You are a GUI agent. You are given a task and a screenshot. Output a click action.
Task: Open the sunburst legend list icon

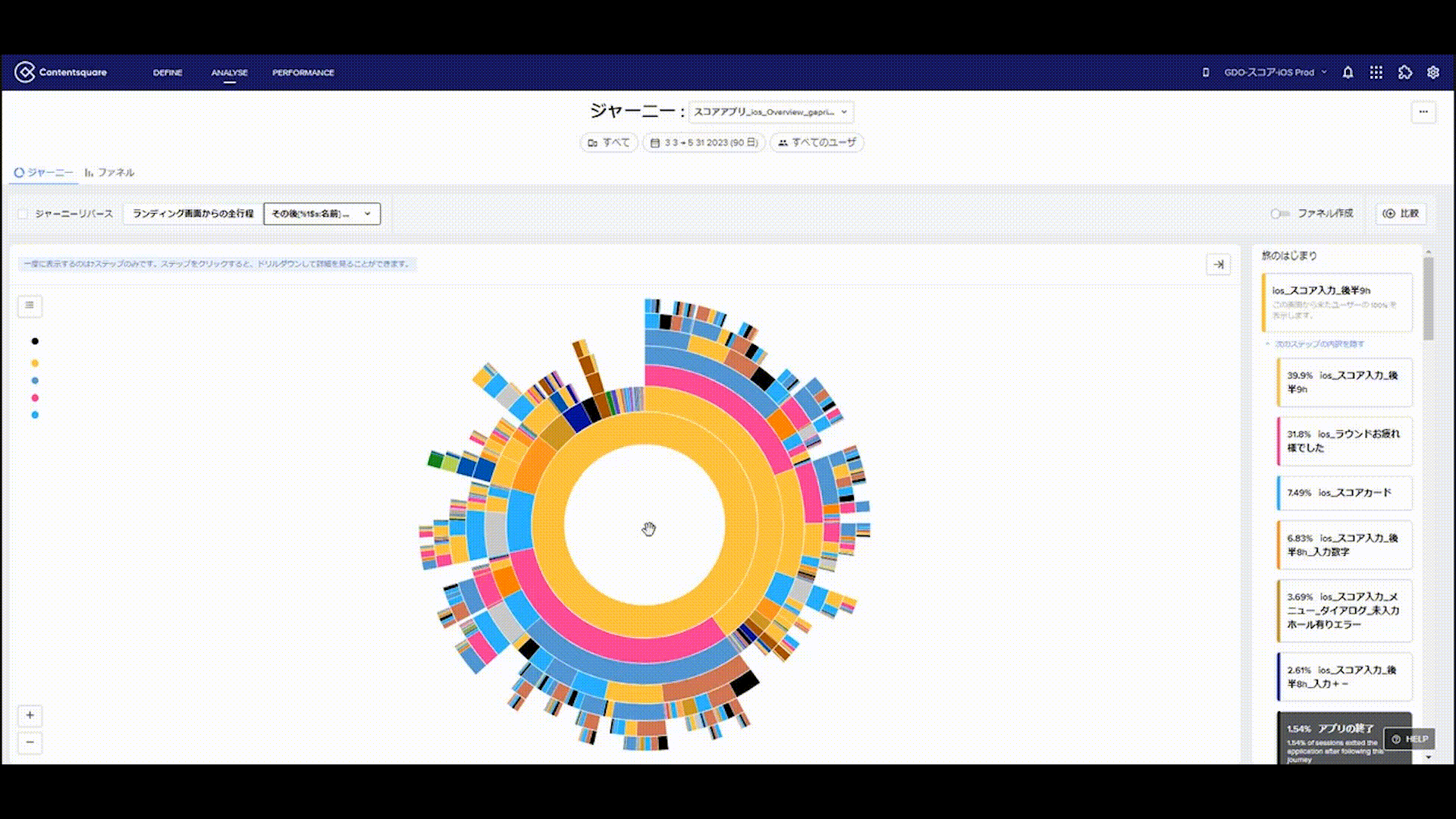point(30,307)
